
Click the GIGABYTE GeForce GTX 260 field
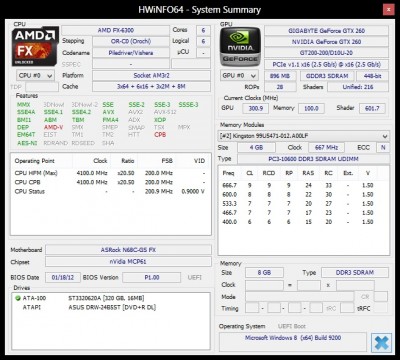click(326, 31)
